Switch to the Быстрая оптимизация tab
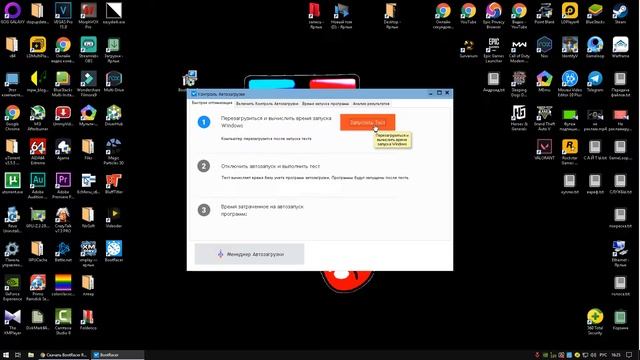Screen dimensions: 640x360 pyautogui.click(x=212, y=103)
